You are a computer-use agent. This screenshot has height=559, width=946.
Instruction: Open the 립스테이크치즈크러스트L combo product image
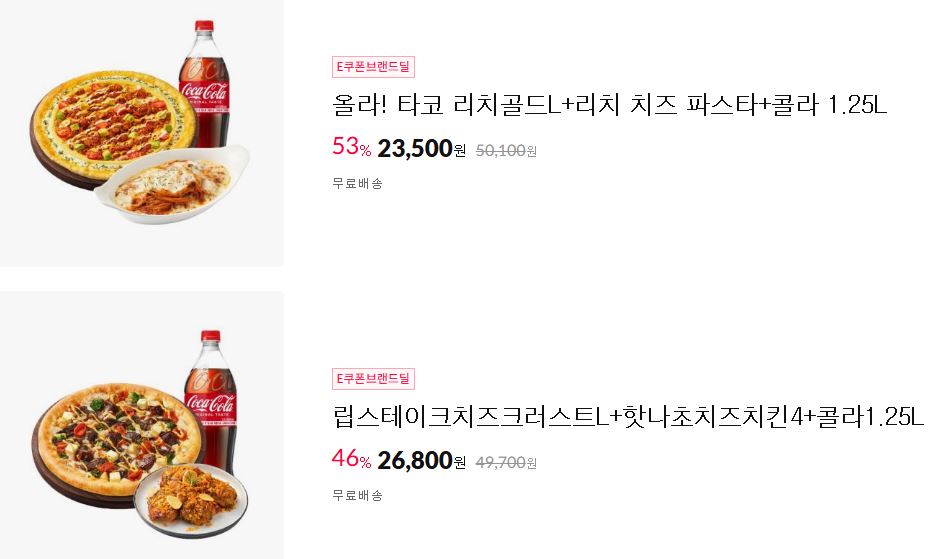tap(141, 425)
